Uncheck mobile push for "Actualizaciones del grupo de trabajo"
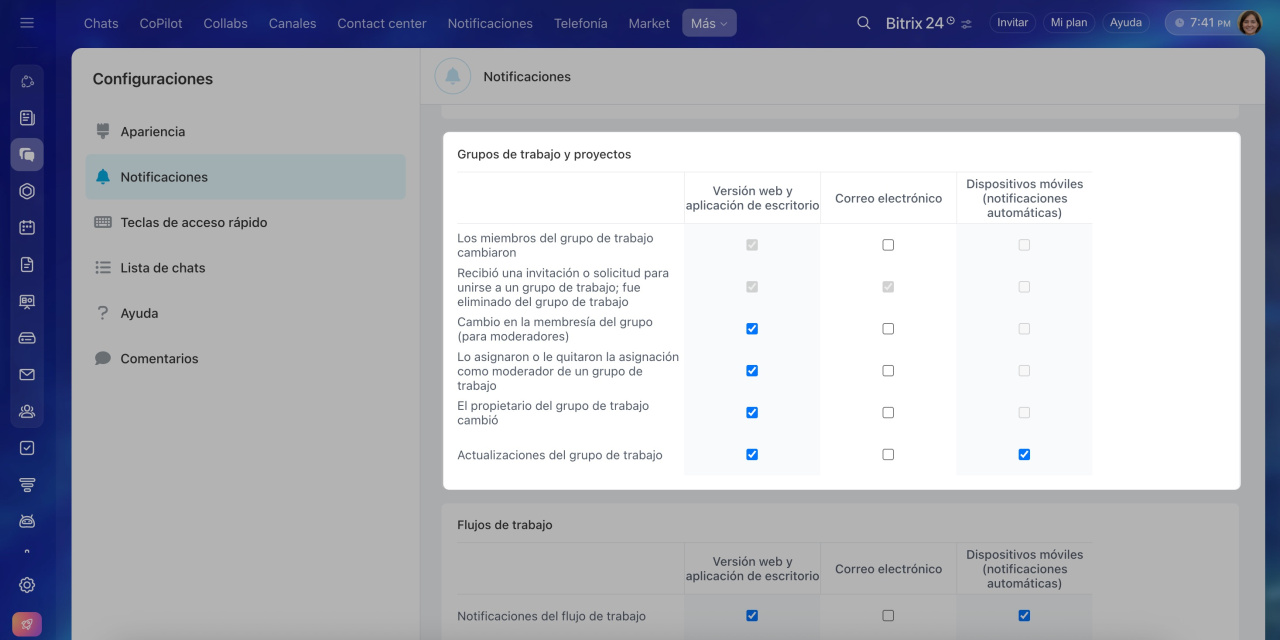Viewport: 1280px width, 640px height. coord(1024,455)
